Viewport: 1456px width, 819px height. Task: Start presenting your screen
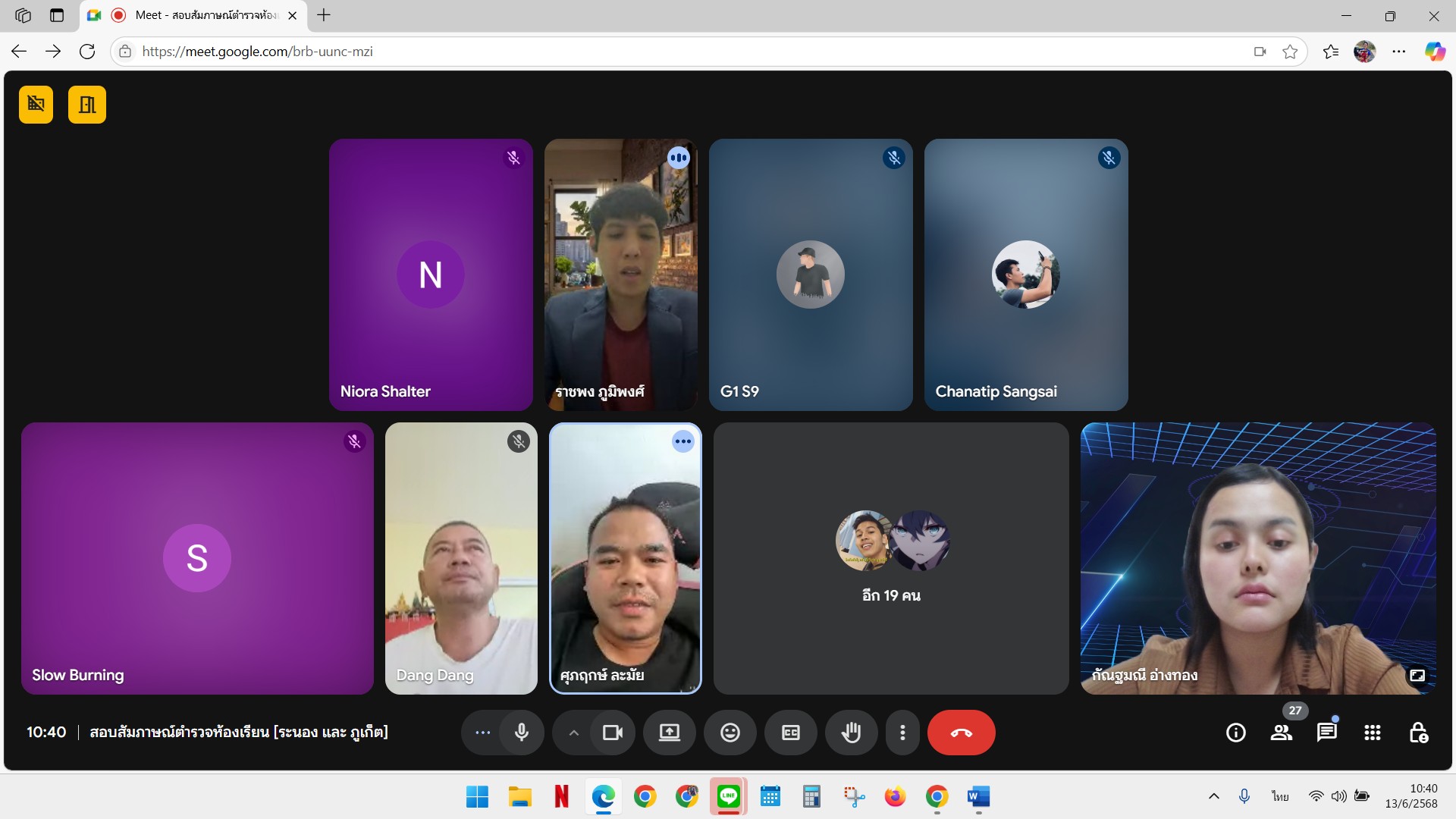tap(669, 733)
